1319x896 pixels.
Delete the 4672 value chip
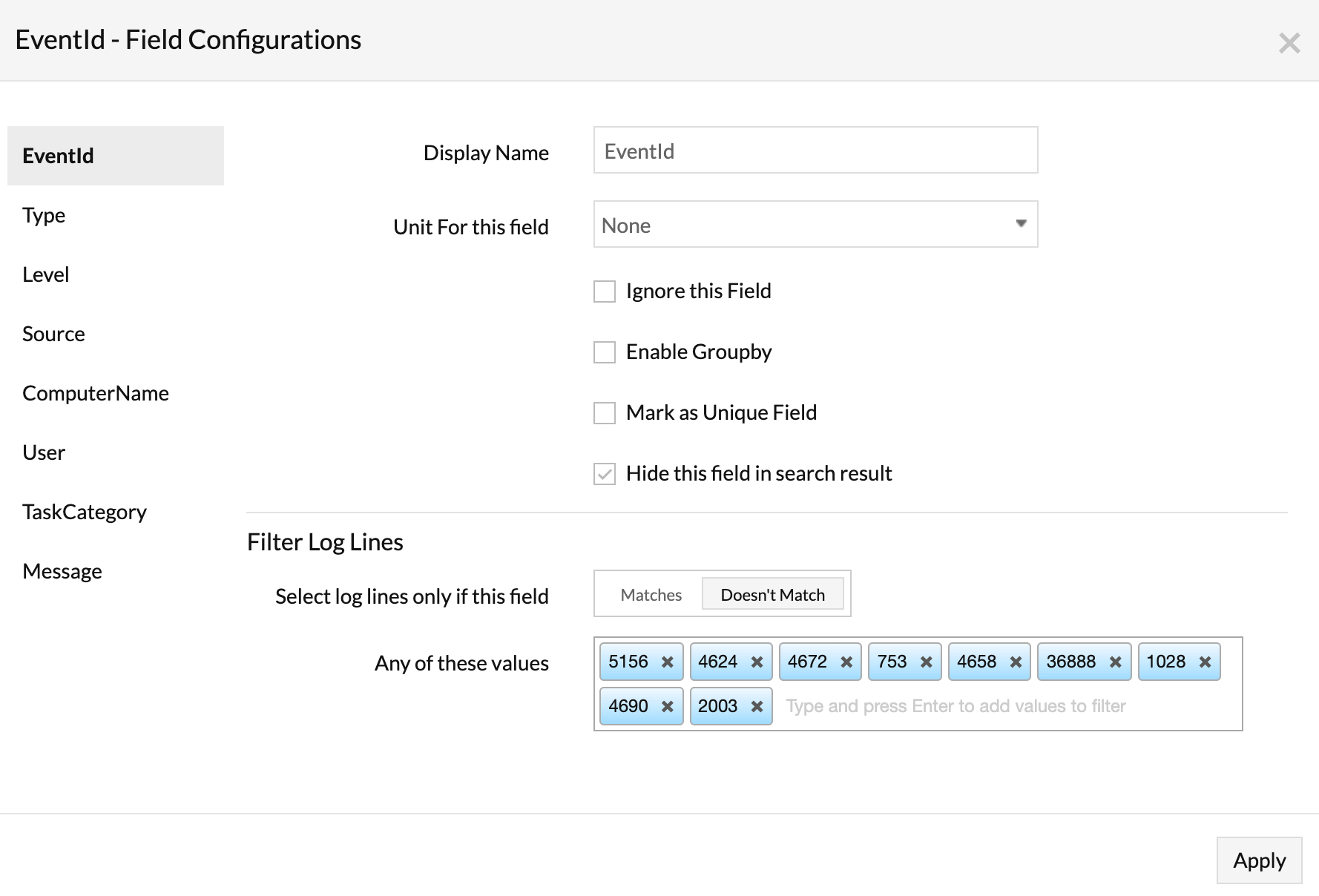tap(846, 662)
